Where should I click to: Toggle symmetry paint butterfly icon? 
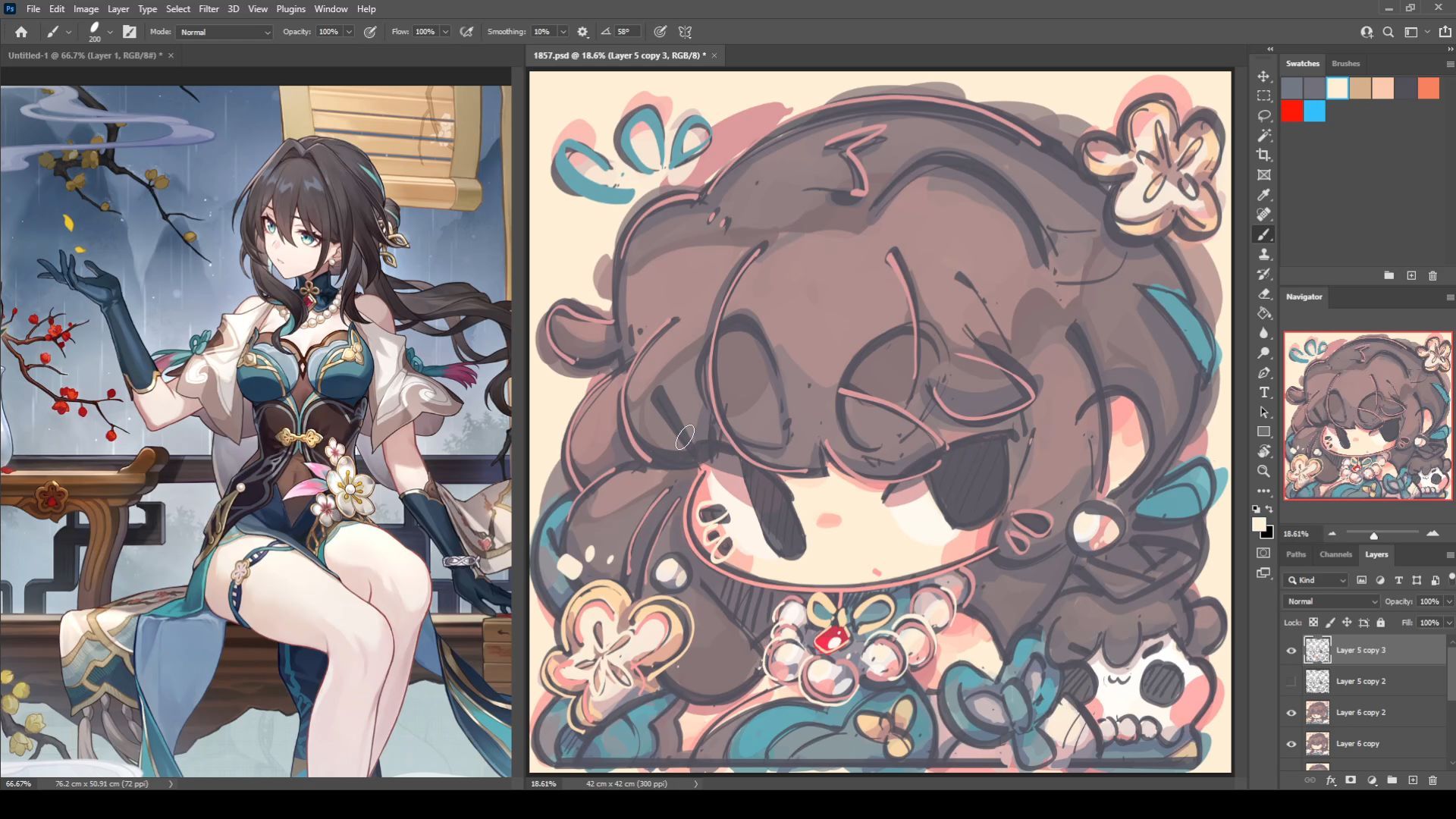pos(685,32)
